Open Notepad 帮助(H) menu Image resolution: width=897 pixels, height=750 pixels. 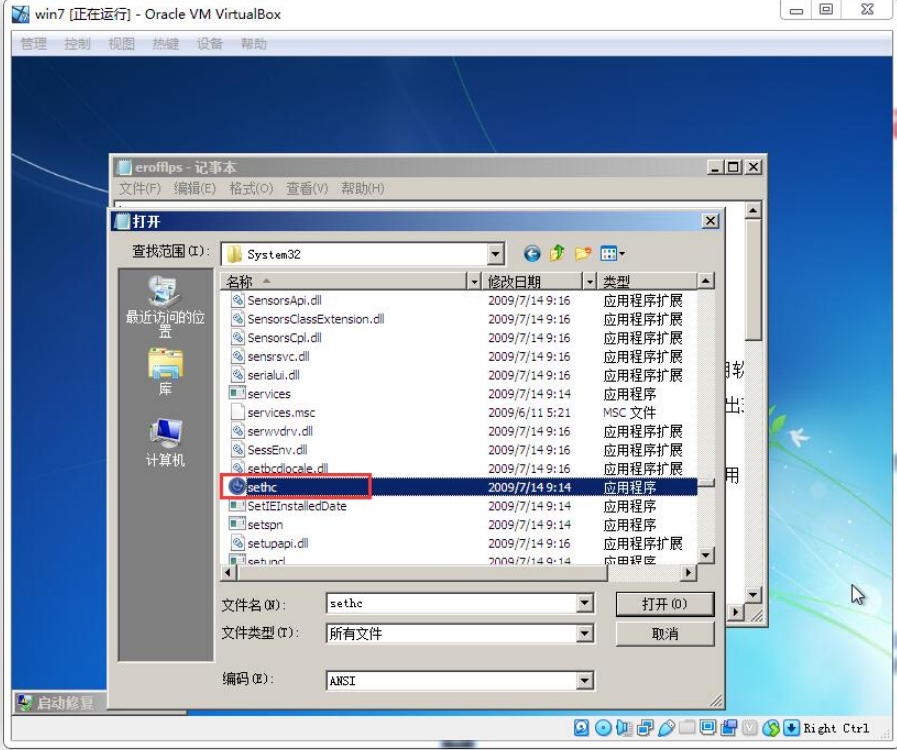tap(363, 188)
